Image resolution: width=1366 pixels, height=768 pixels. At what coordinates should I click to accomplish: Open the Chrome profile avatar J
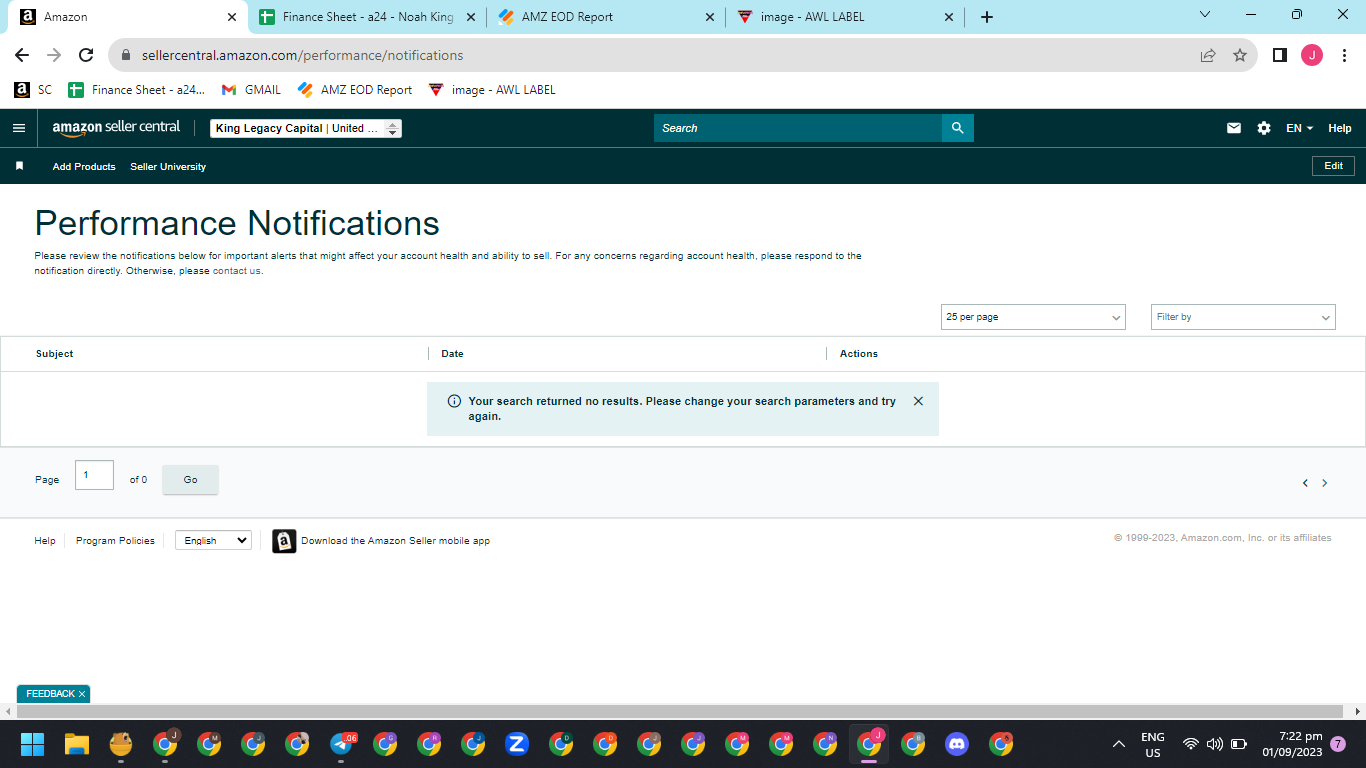pyautogui.click(x=1312, y=56)
